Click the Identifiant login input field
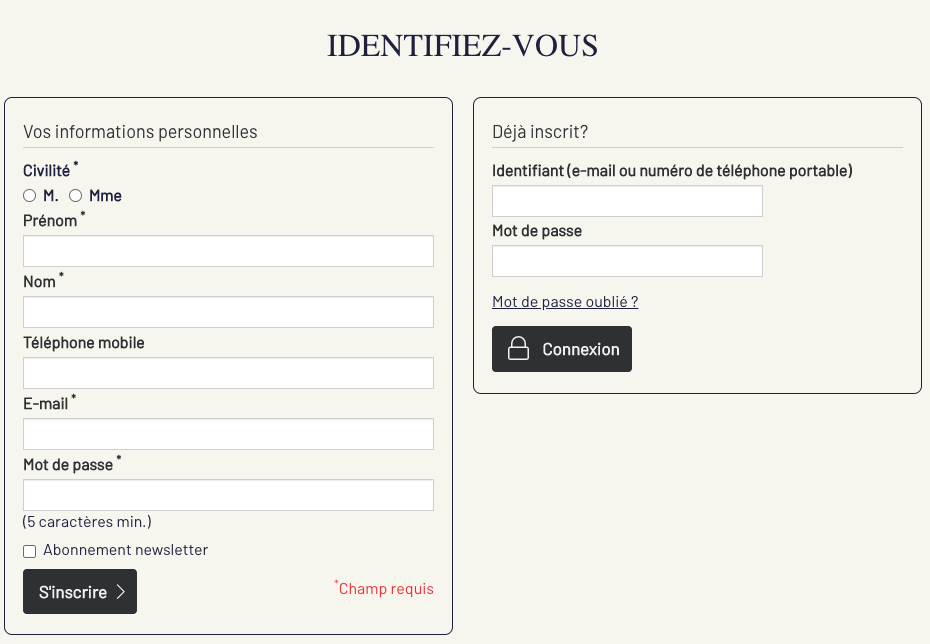The image size is (930, 644). coord(627,201)
